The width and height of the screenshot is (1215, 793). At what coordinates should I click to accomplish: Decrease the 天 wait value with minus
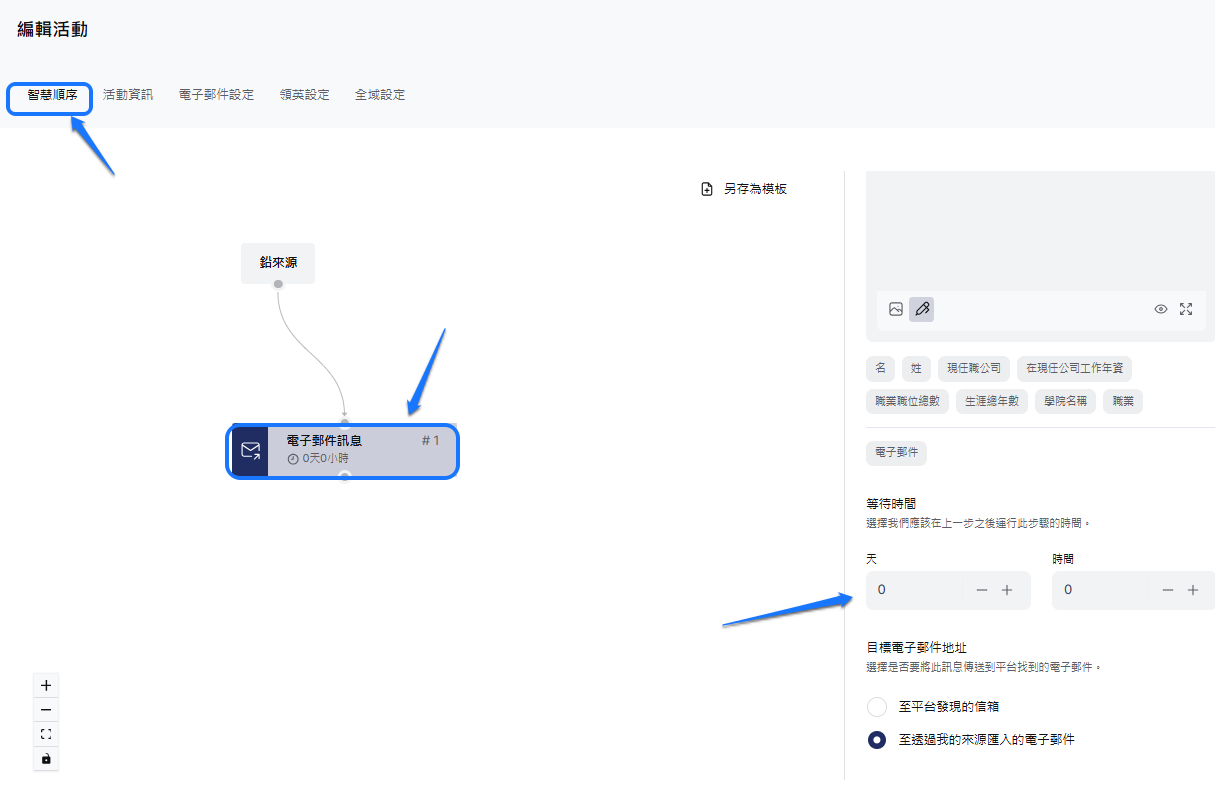coord(981,590)
